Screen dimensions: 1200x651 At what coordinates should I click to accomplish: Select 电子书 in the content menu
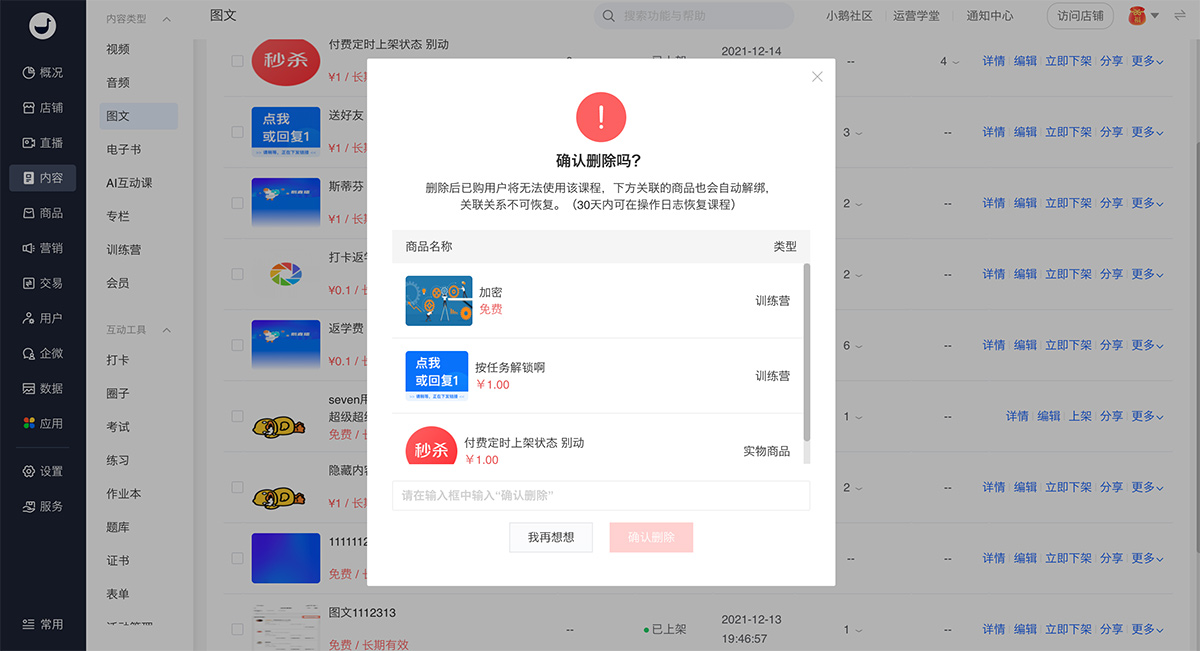click(124, 149)
